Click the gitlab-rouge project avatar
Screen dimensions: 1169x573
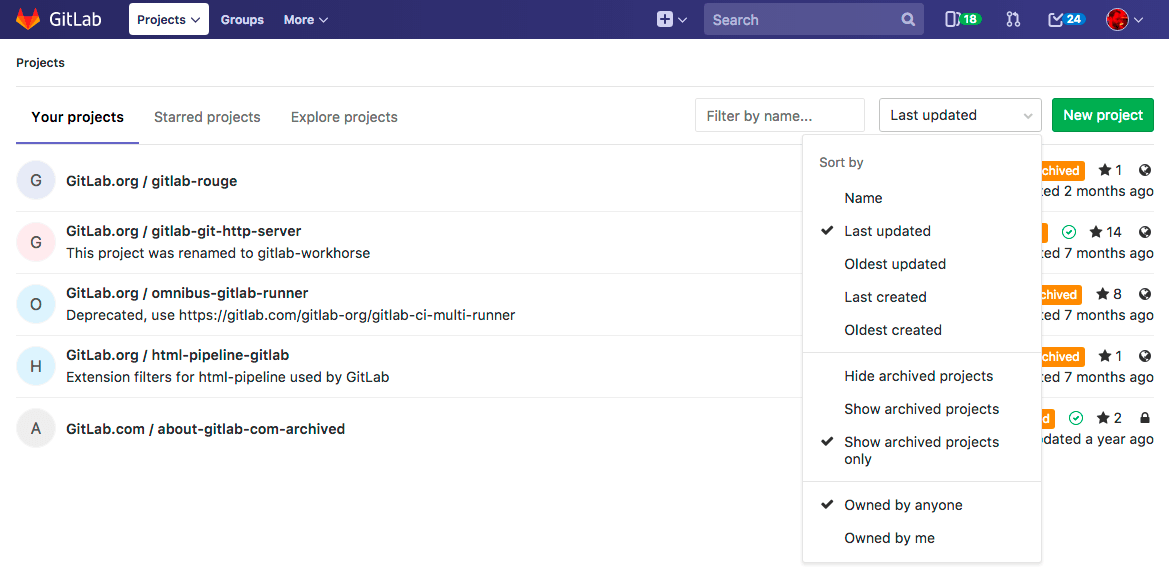36,181
